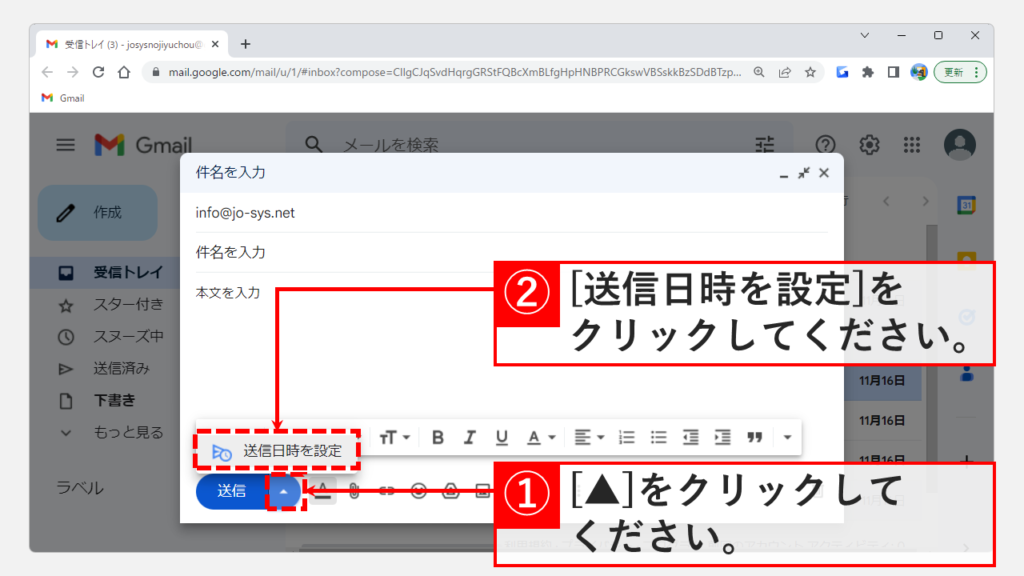1024x576 pixels.
Task: Click the address bar URL
Action: coord(455,72)
